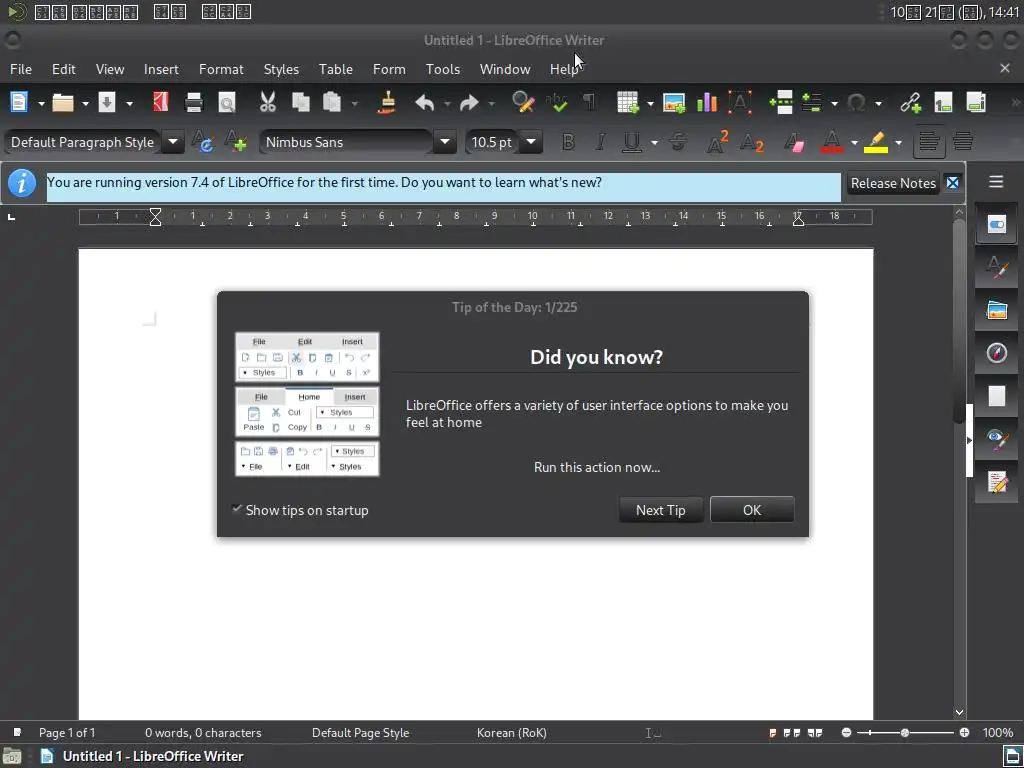This screenshot has width=1024, height=768.
Task: Open the File menu
Action: (21, 69)
